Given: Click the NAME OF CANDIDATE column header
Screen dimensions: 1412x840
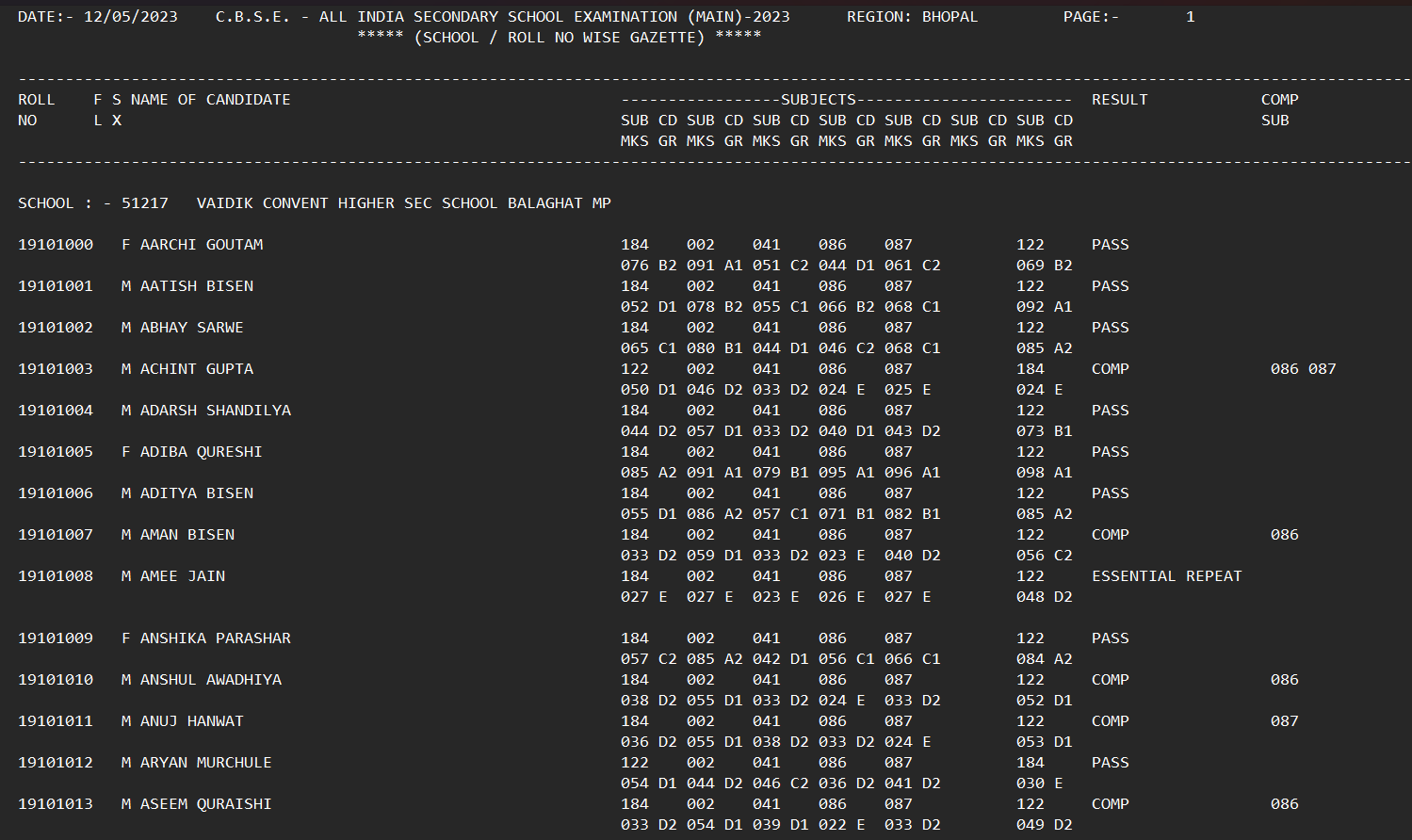Looking at the screenshot, I should pos(210,100).
